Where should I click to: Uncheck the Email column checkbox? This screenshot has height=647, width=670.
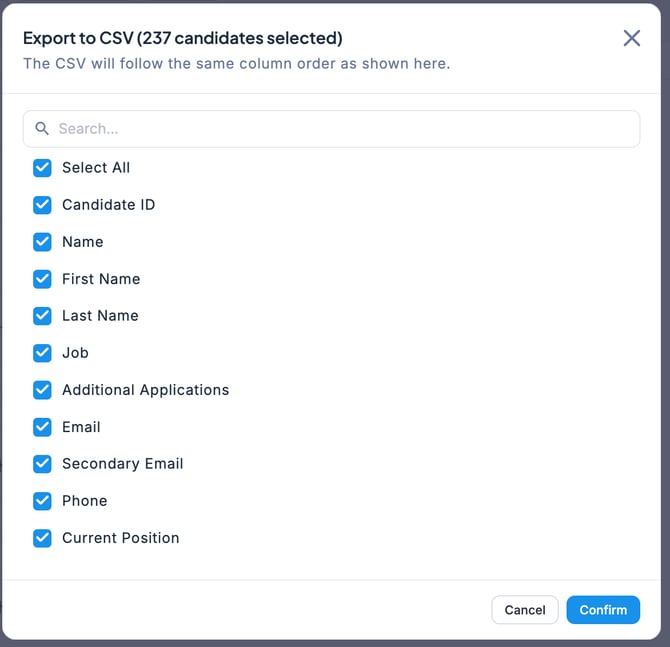[x=42, y=427]
